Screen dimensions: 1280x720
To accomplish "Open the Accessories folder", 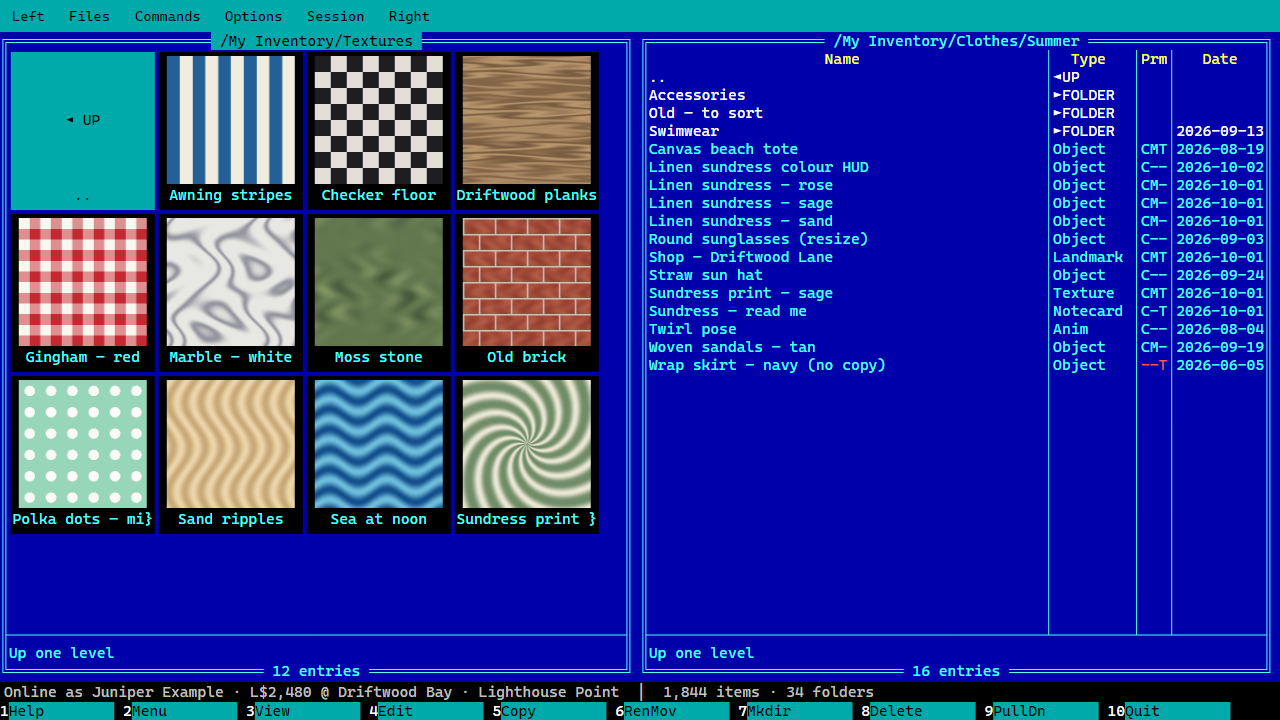I will [x=957, y=95].
